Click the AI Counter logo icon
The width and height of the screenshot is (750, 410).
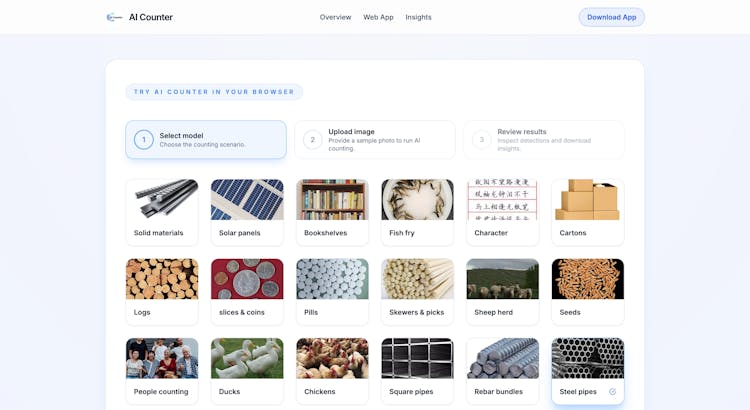pyautogui.click(x=114, y=17)
